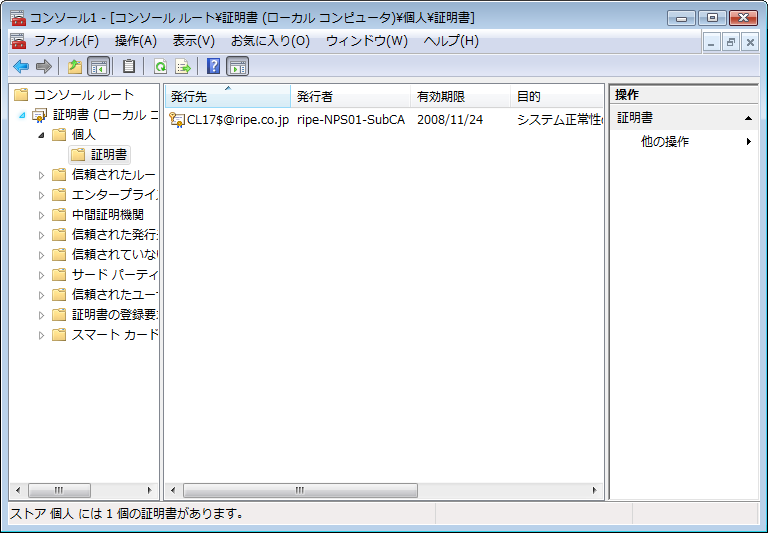
Task: Click the システム正常性 purpose cell
Action: pos(560,120)
